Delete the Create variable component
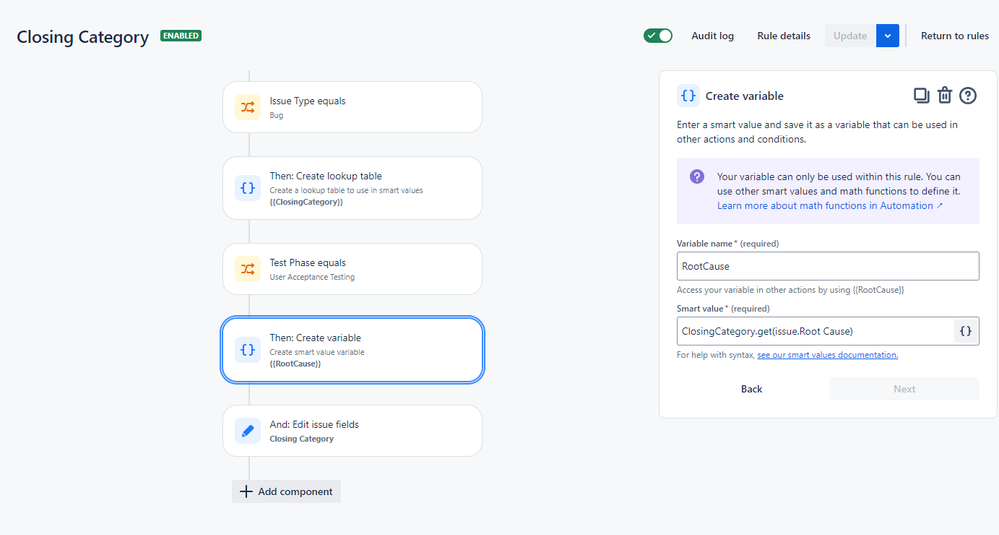Screen dimensions: 999x535 click(944, 96)
